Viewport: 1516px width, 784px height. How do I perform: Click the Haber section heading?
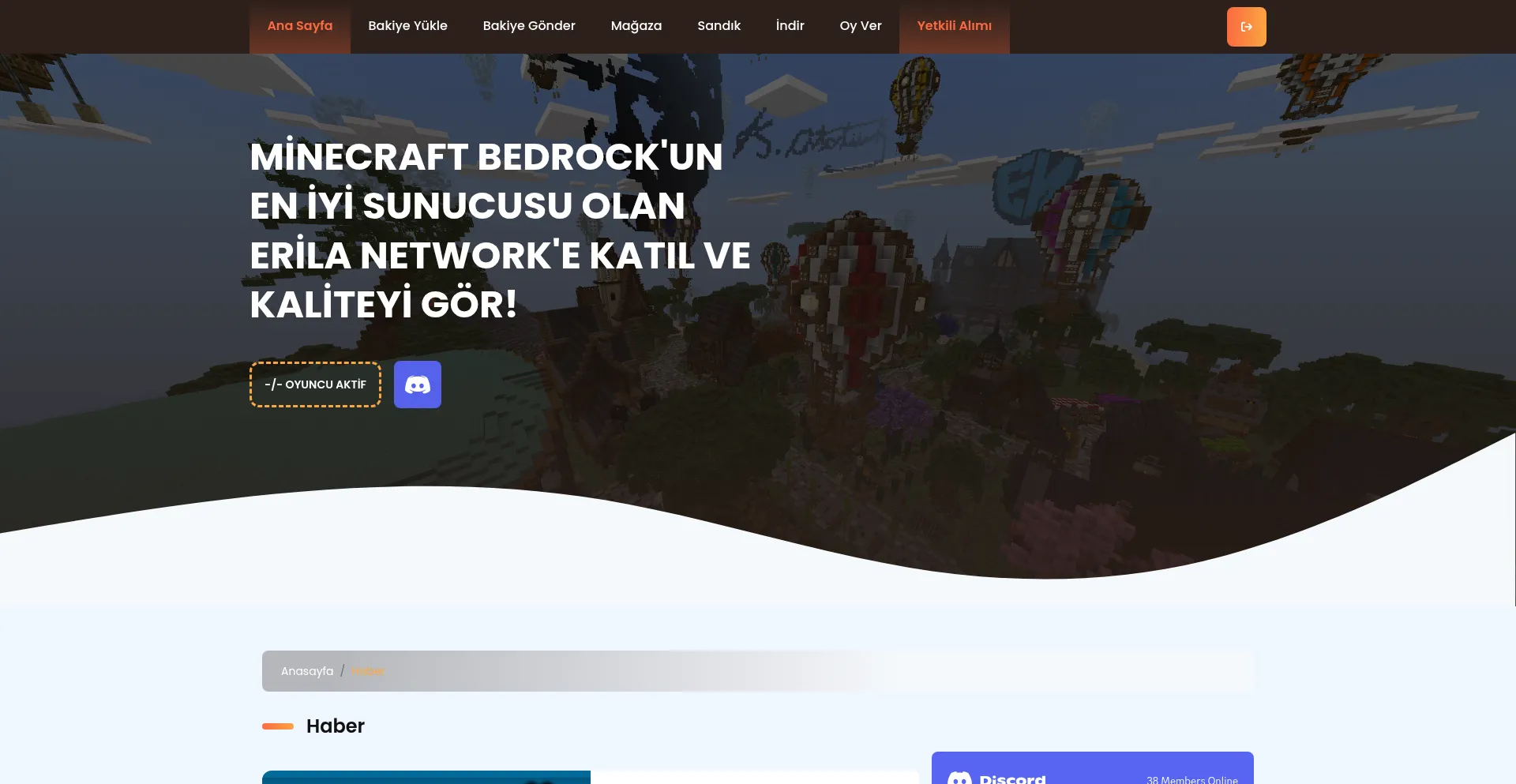coord(335,726)
